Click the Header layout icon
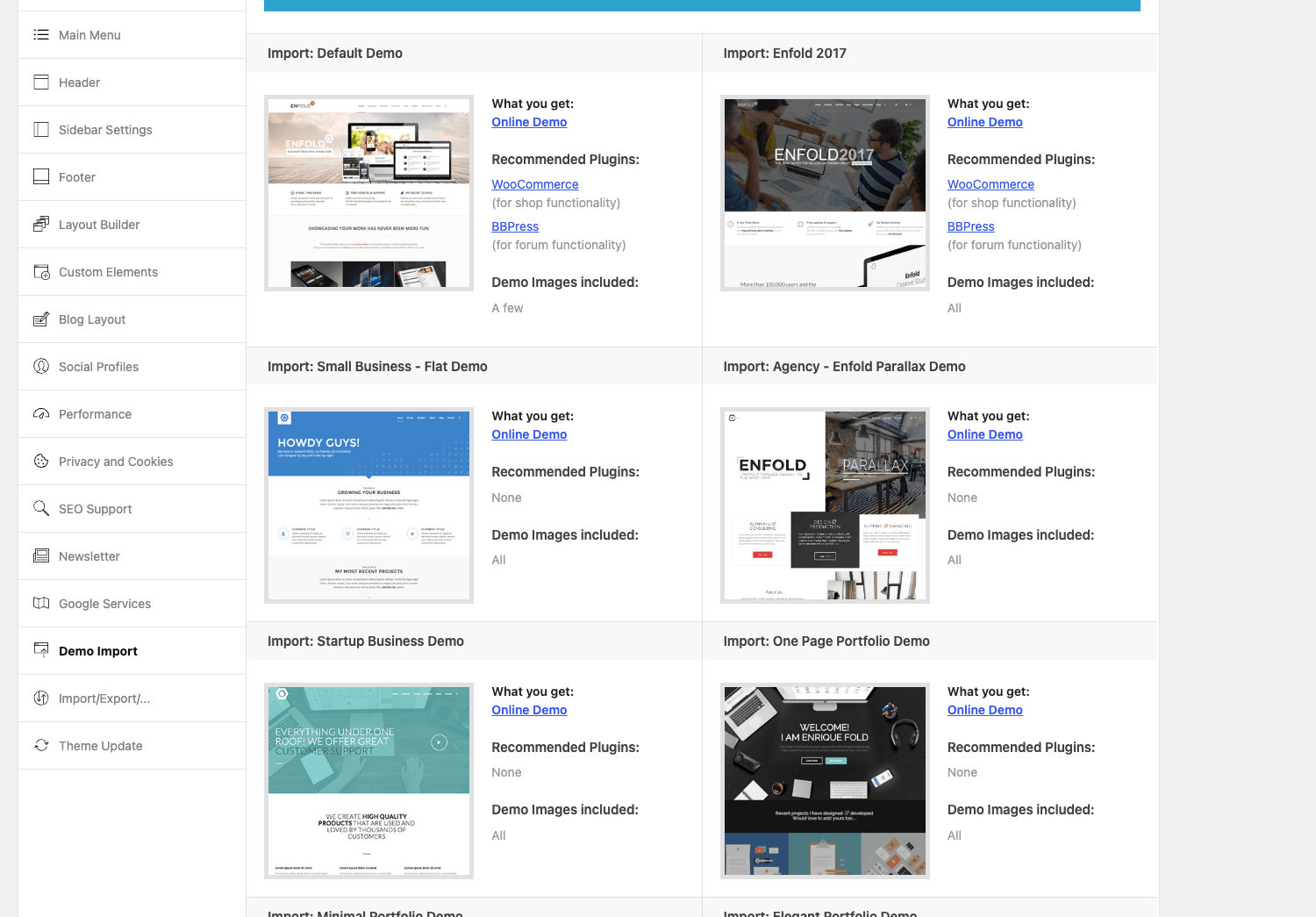 [41, 82]
